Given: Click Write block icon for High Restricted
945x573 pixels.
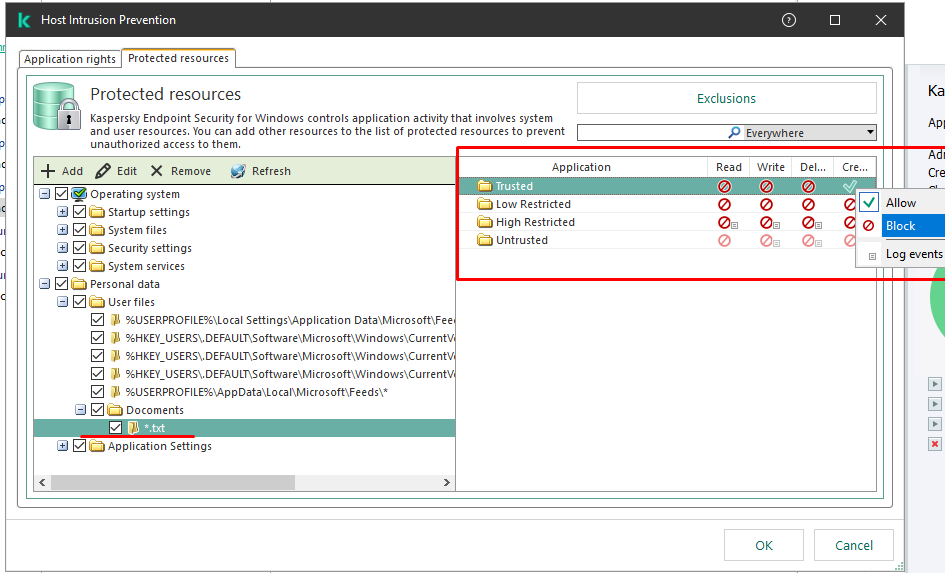Looking at the screenshot, I should tap(767, 222).
